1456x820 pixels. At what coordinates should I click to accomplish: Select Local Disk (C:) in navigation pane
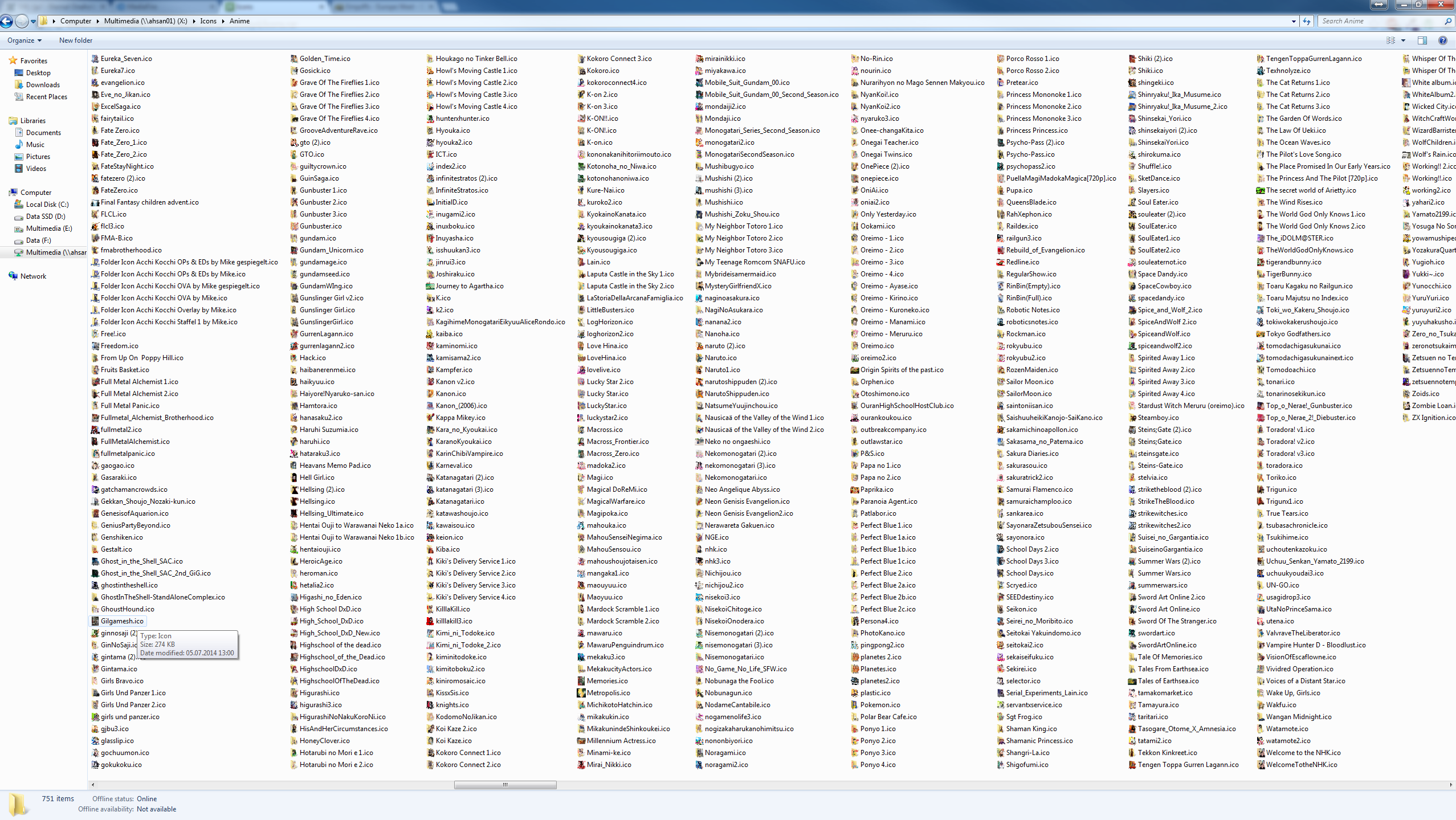[47, 205]
